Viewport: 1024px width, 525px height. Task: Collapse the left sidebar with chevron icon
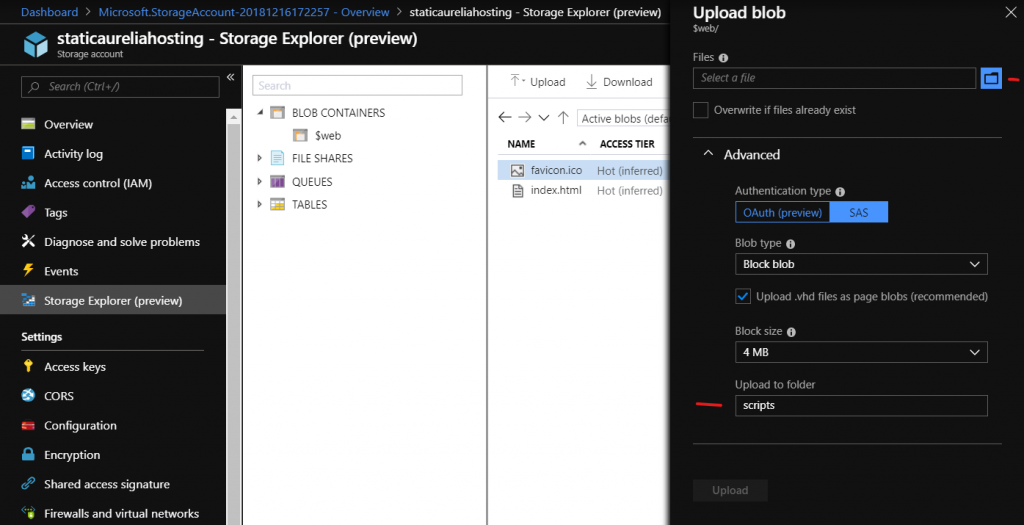pos(230,78)
